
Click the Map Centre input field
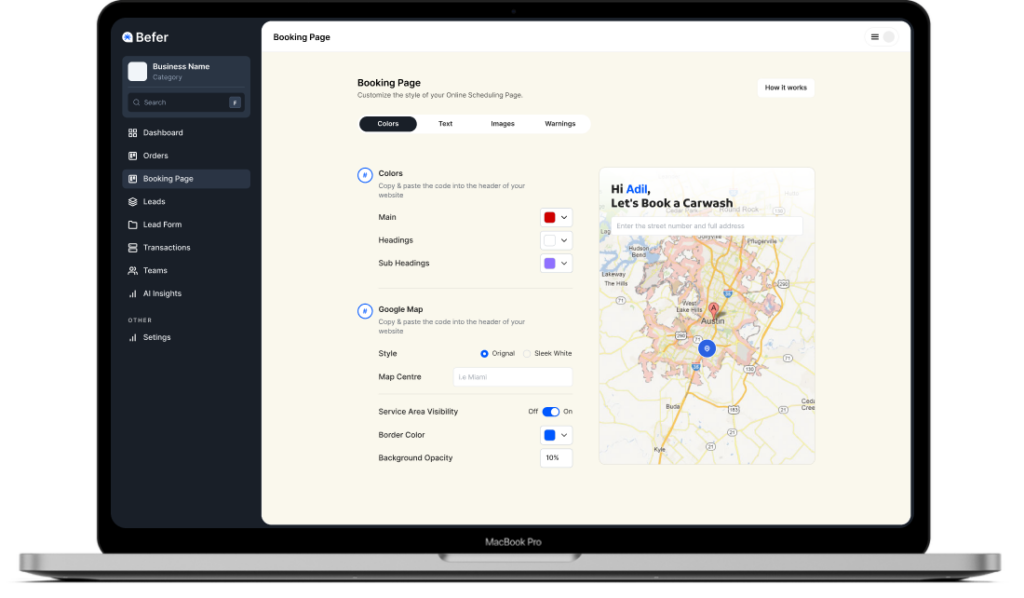[513, 377]
